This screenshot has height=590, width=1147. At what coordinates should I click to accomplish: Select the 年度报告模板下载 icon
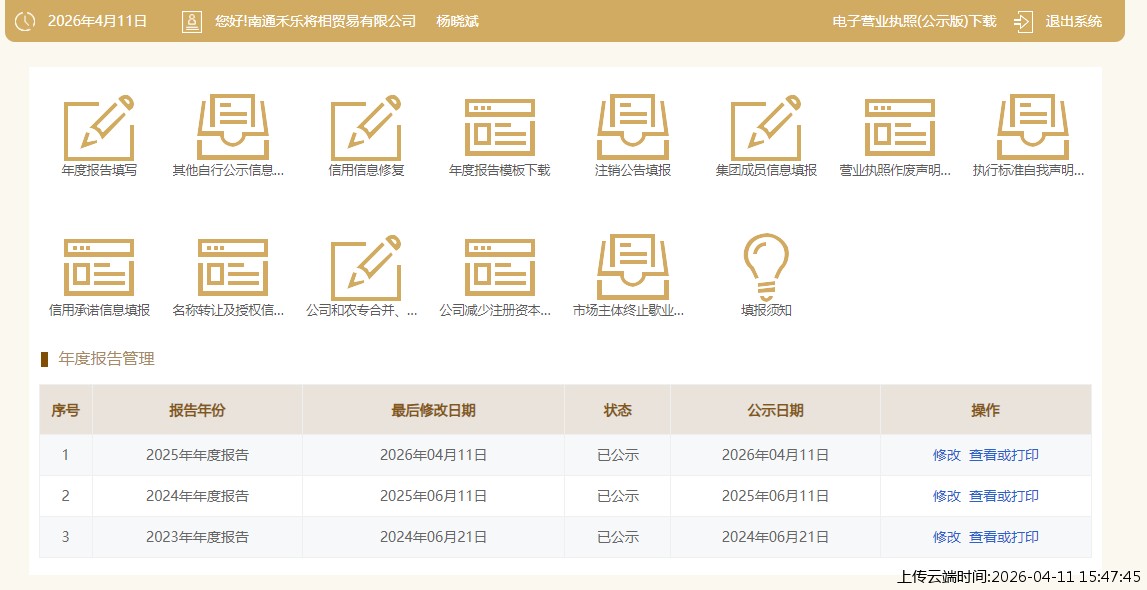click(499, 129)
